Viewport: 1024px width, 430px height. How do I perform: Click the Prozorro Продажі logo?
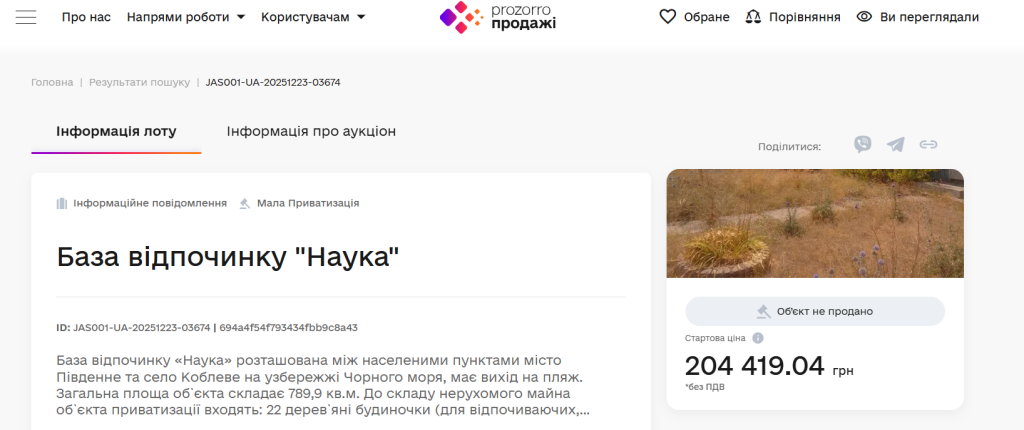click(498, 17)
